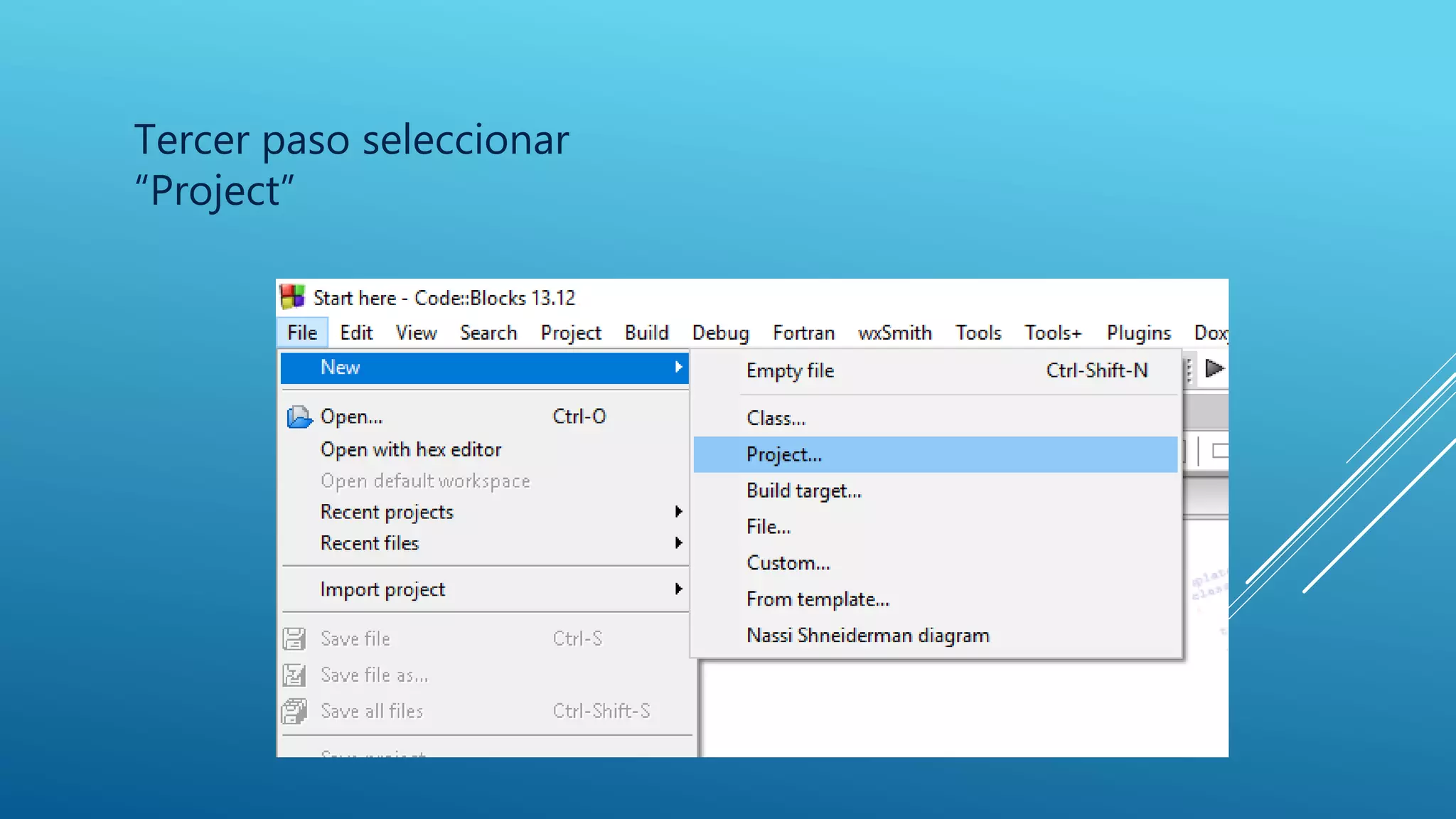Click the toolbar grip handle dots
1456x819 pixels.
pos(1189,370)
